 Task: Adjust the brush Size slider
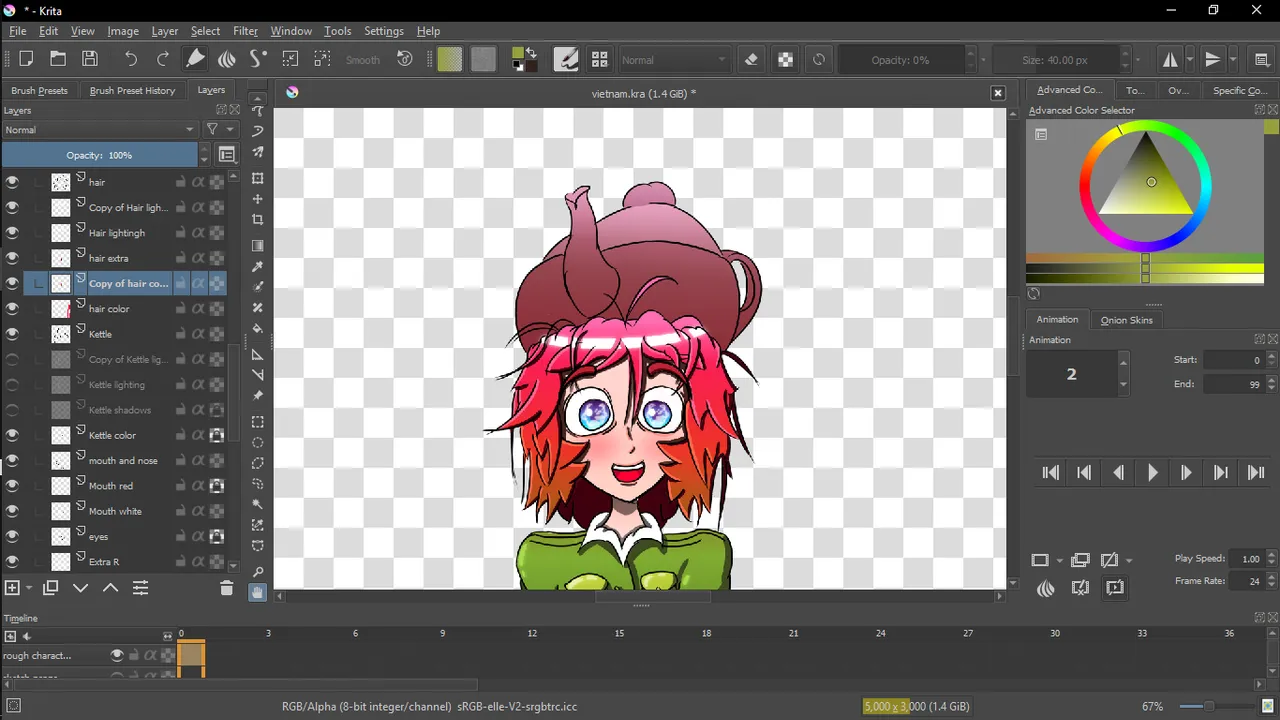(1055, 60)
